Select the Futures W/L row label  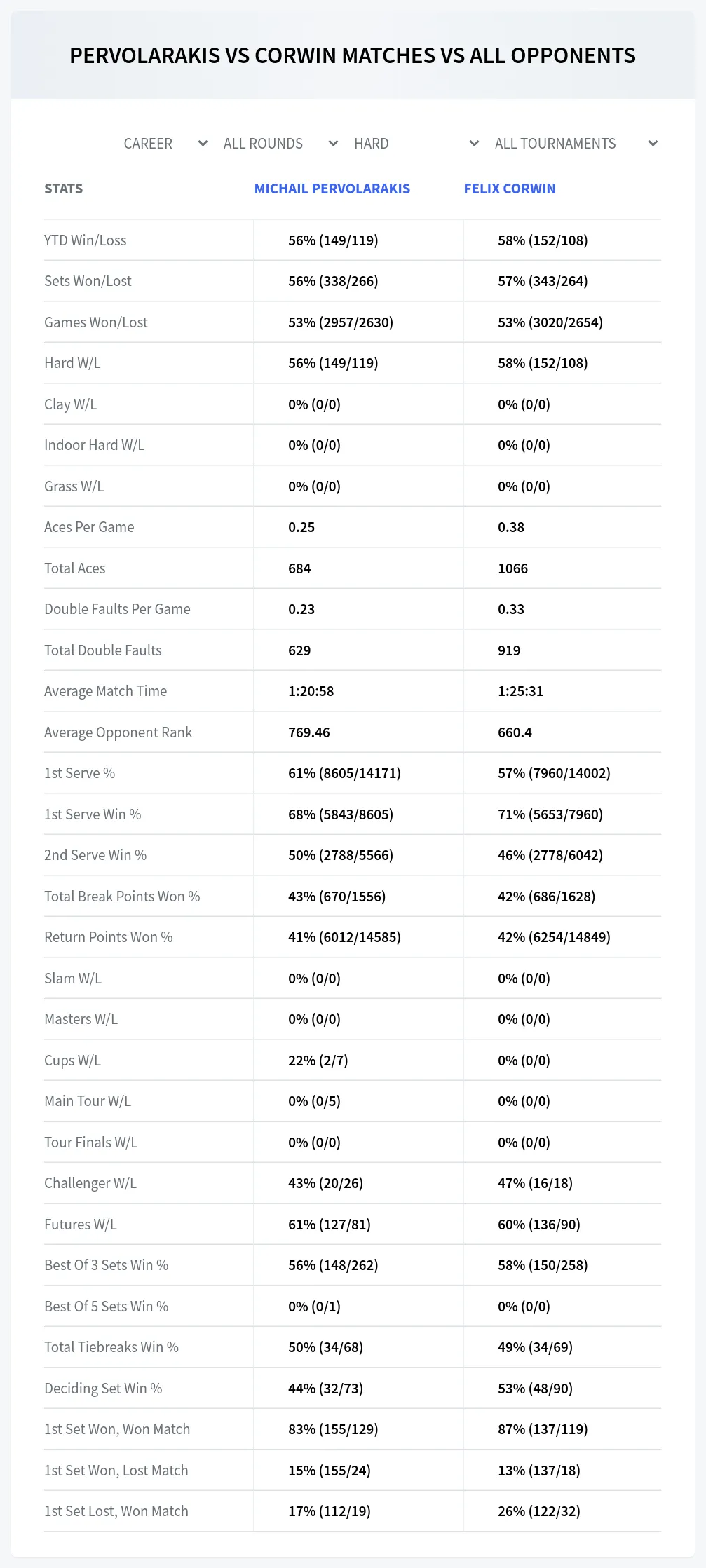pyautogui.click(x=81, y=1225)
